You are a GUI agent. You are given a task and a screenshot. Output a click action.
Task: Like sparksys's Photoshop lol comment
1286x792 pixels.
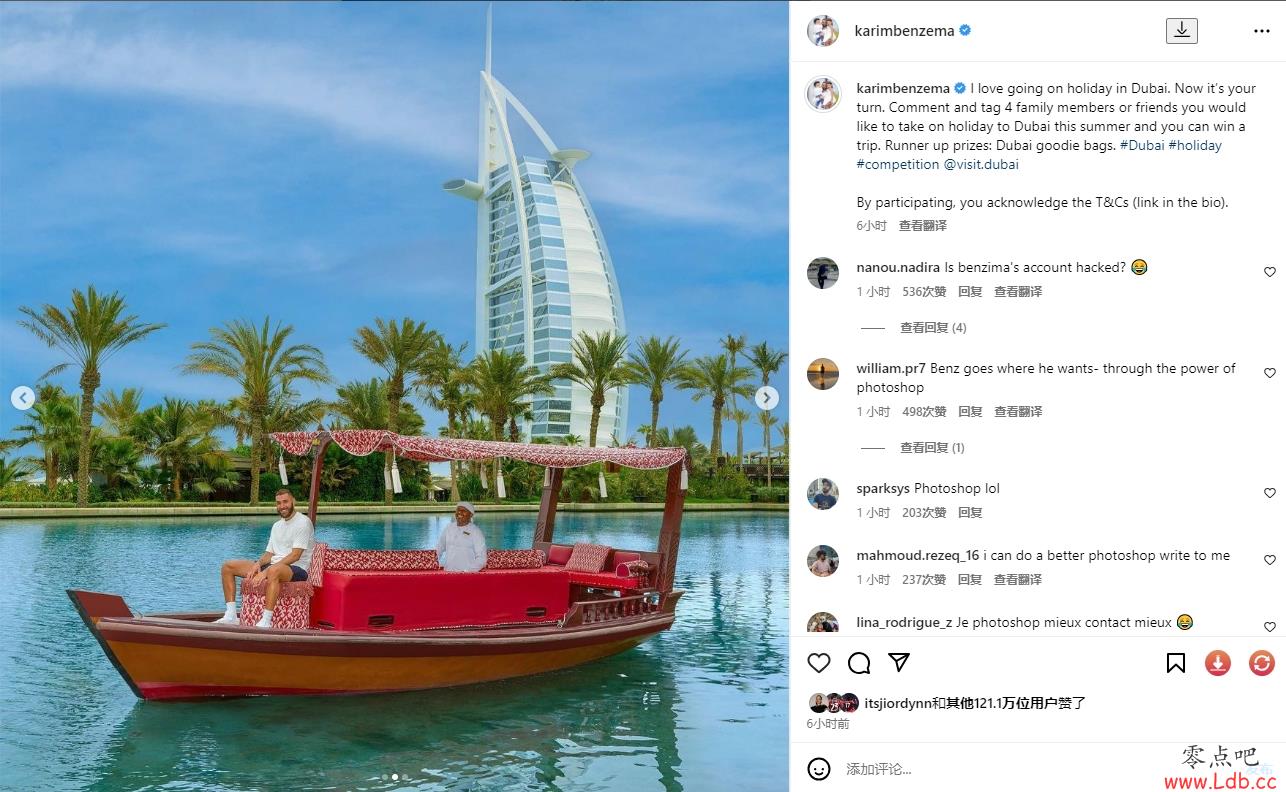[1270, 493]
